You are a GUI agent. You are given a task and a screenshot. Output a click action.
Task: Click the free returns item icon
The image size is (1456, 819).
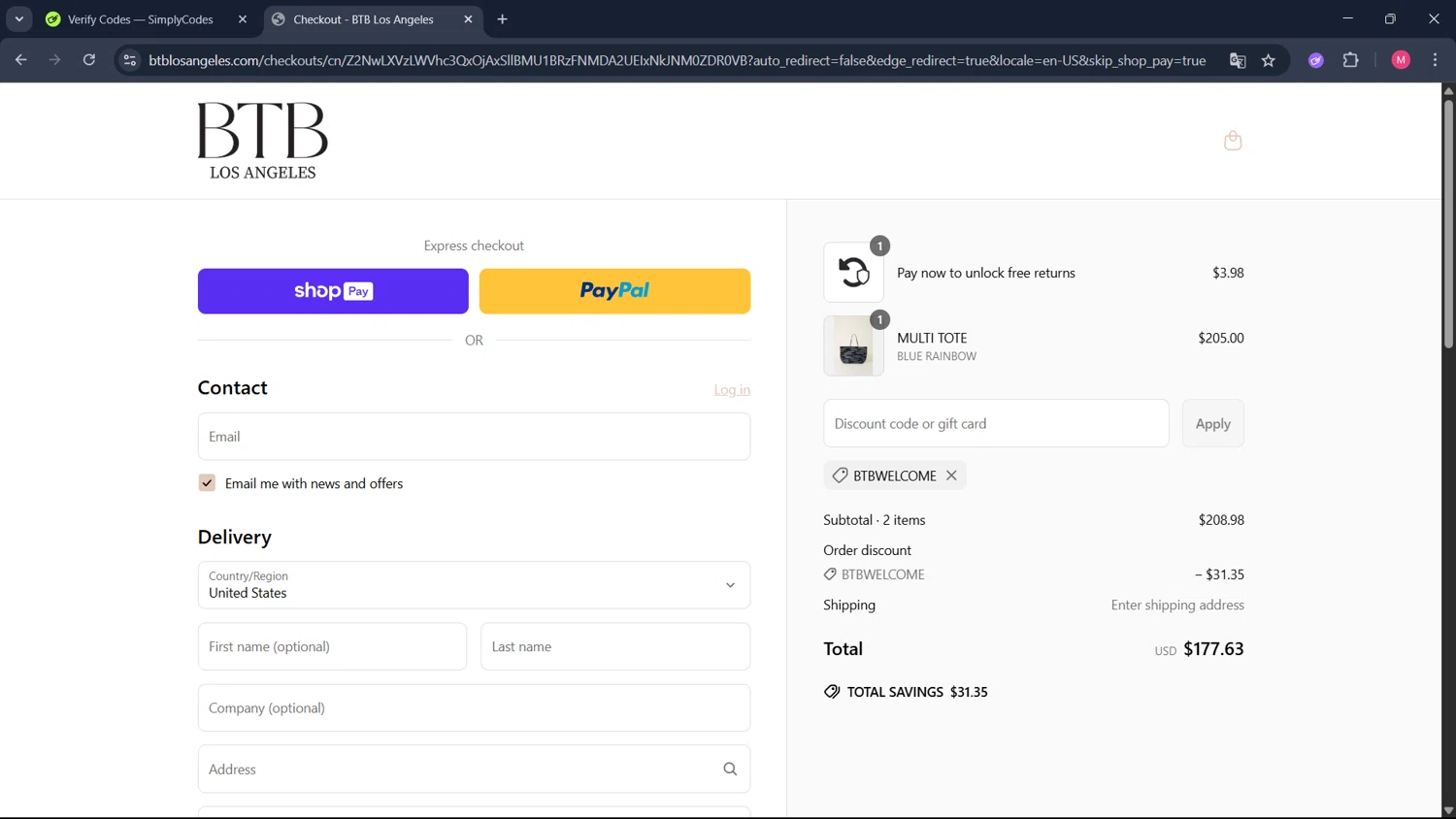pos(853,273)
